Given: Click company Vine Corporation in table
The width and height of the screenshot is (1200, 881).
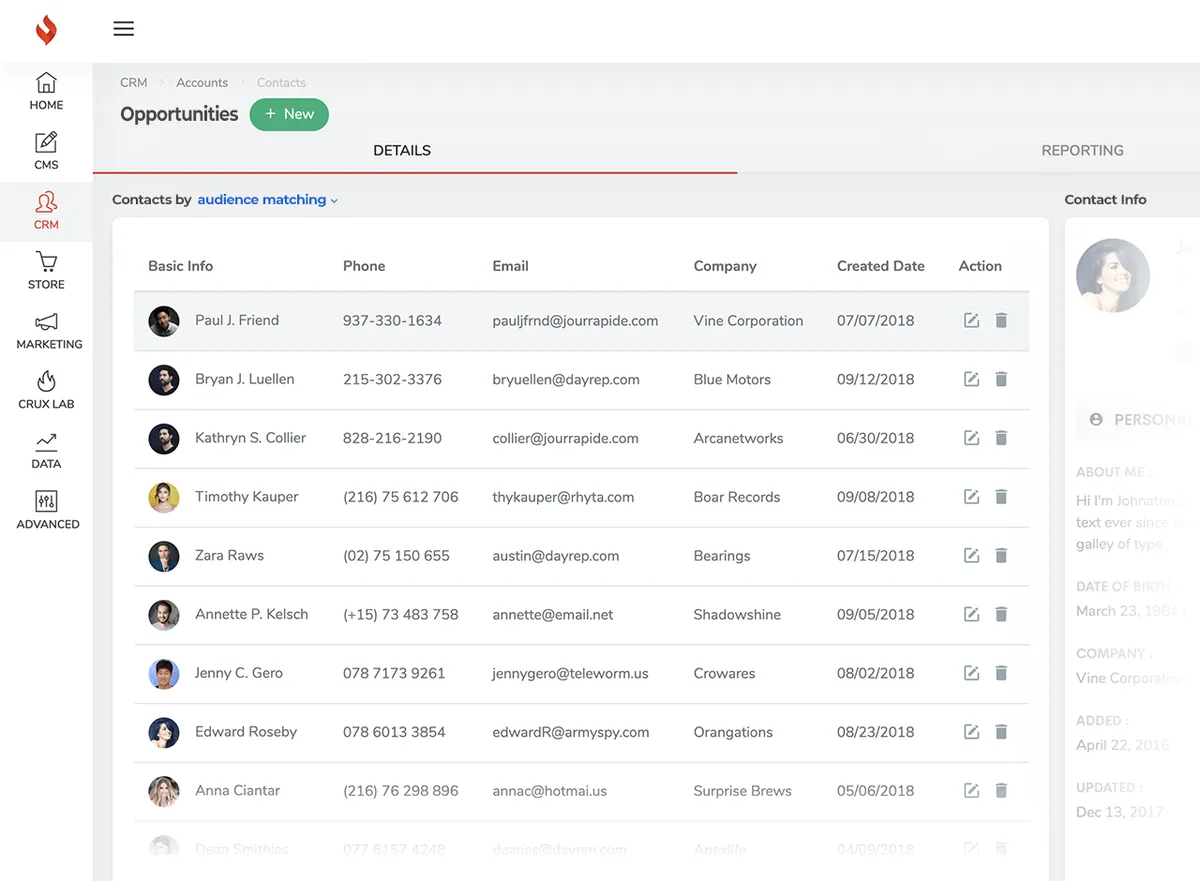Looking at the screenshot, I should 748,321.
